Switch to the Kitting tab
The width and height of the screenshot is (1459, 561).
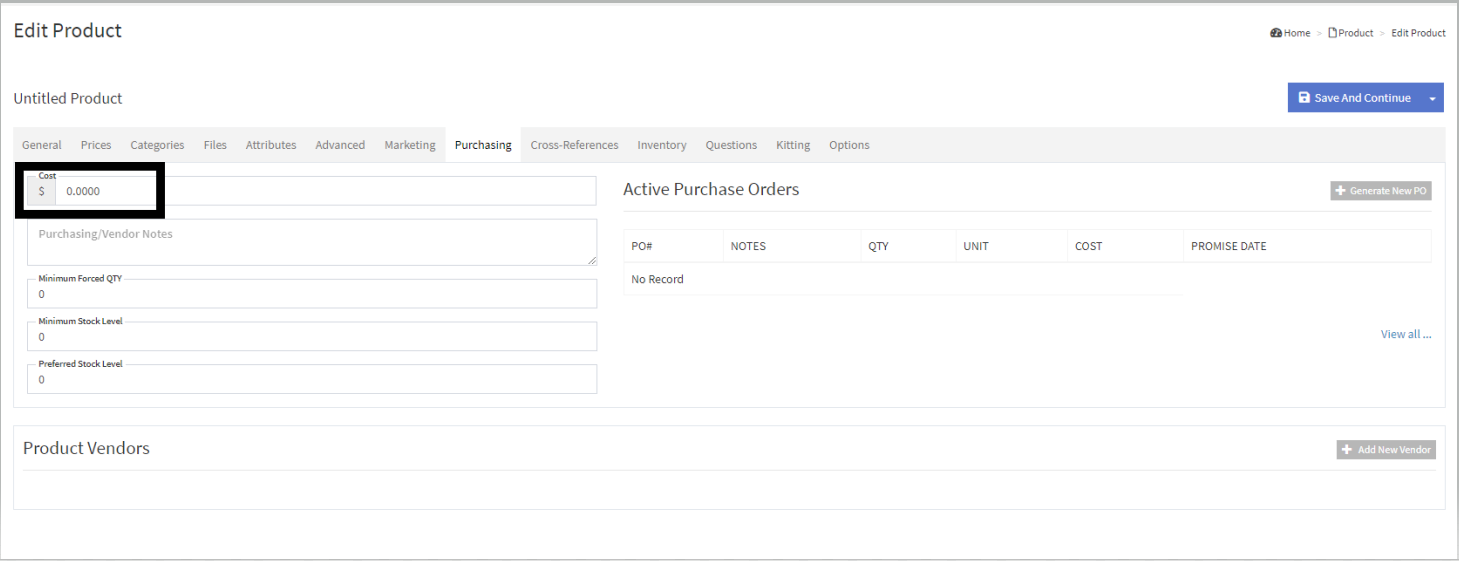793,145
